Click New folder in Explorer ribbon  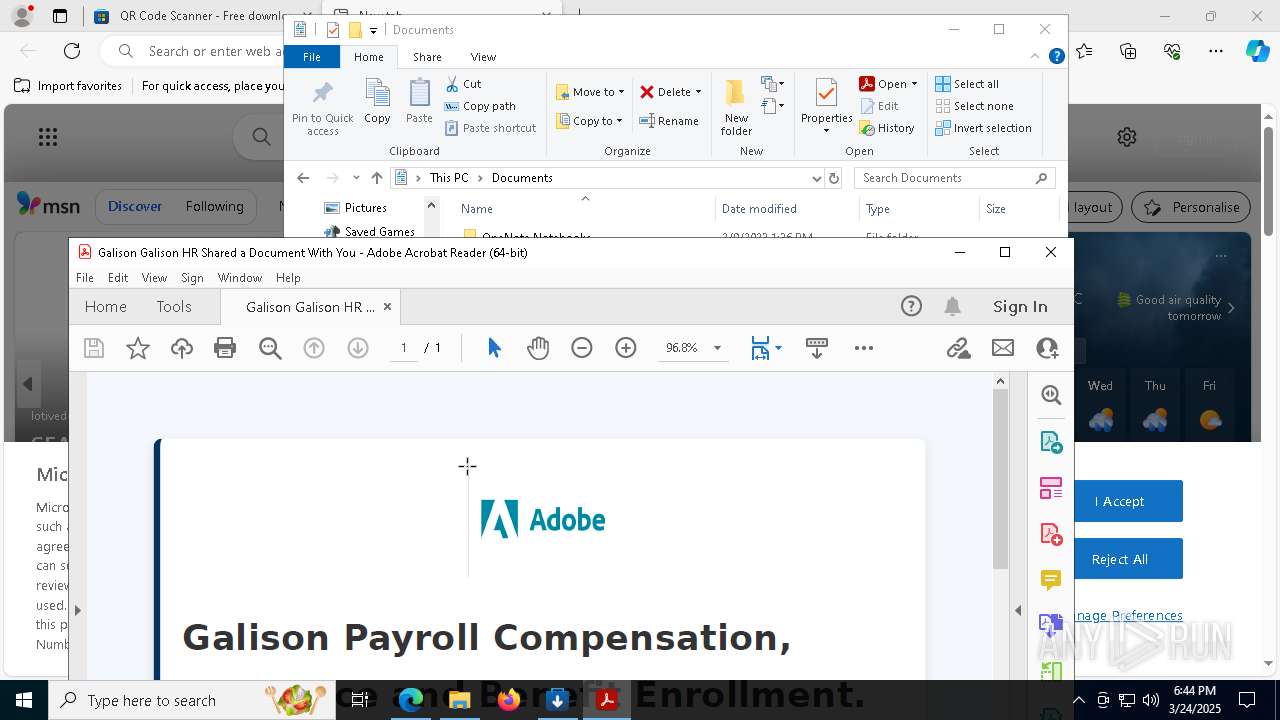(736, 107)
